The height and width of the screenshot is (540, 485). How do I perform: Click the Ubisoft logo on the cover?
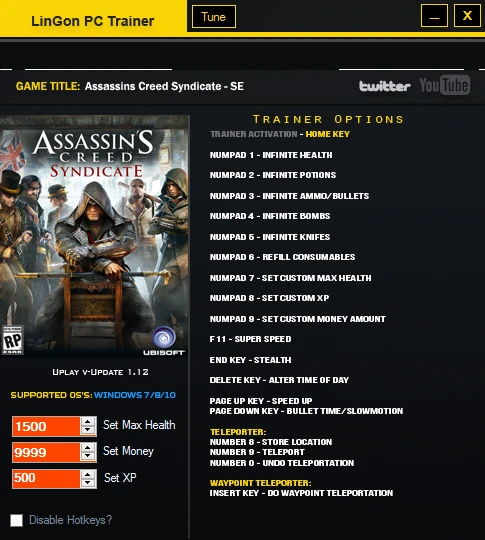click(164, 341)
